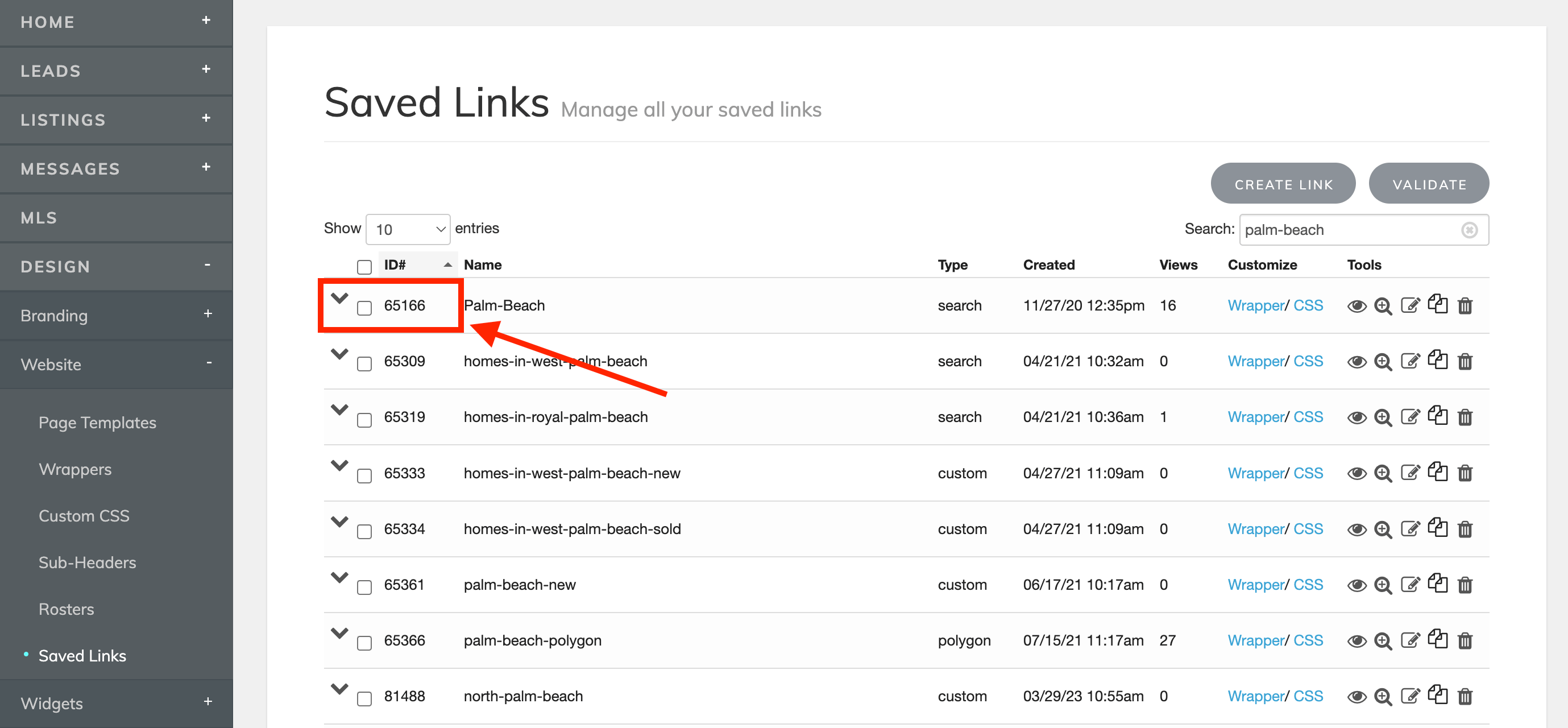Image resolution: width=1568 pixels, height=728 pixels.
Task: Check the select-all checkbox in table header
Action: pos(364,267)
